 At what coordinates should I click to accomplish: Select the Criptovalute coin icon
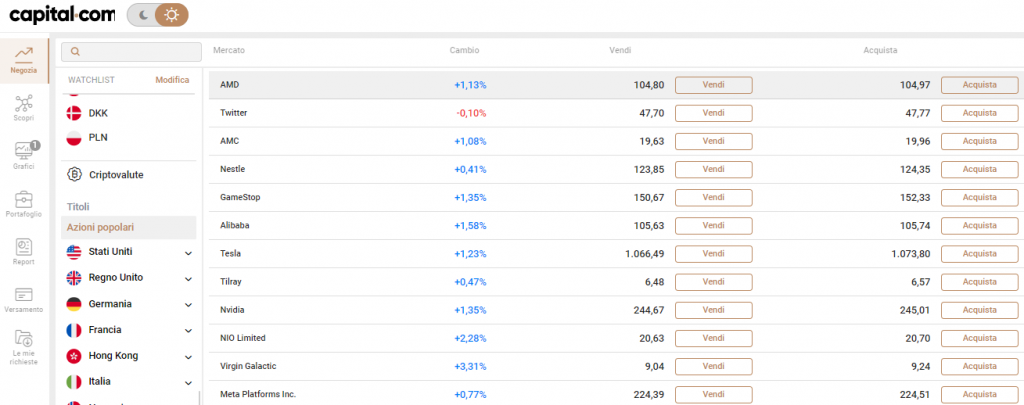click(75, 174)
